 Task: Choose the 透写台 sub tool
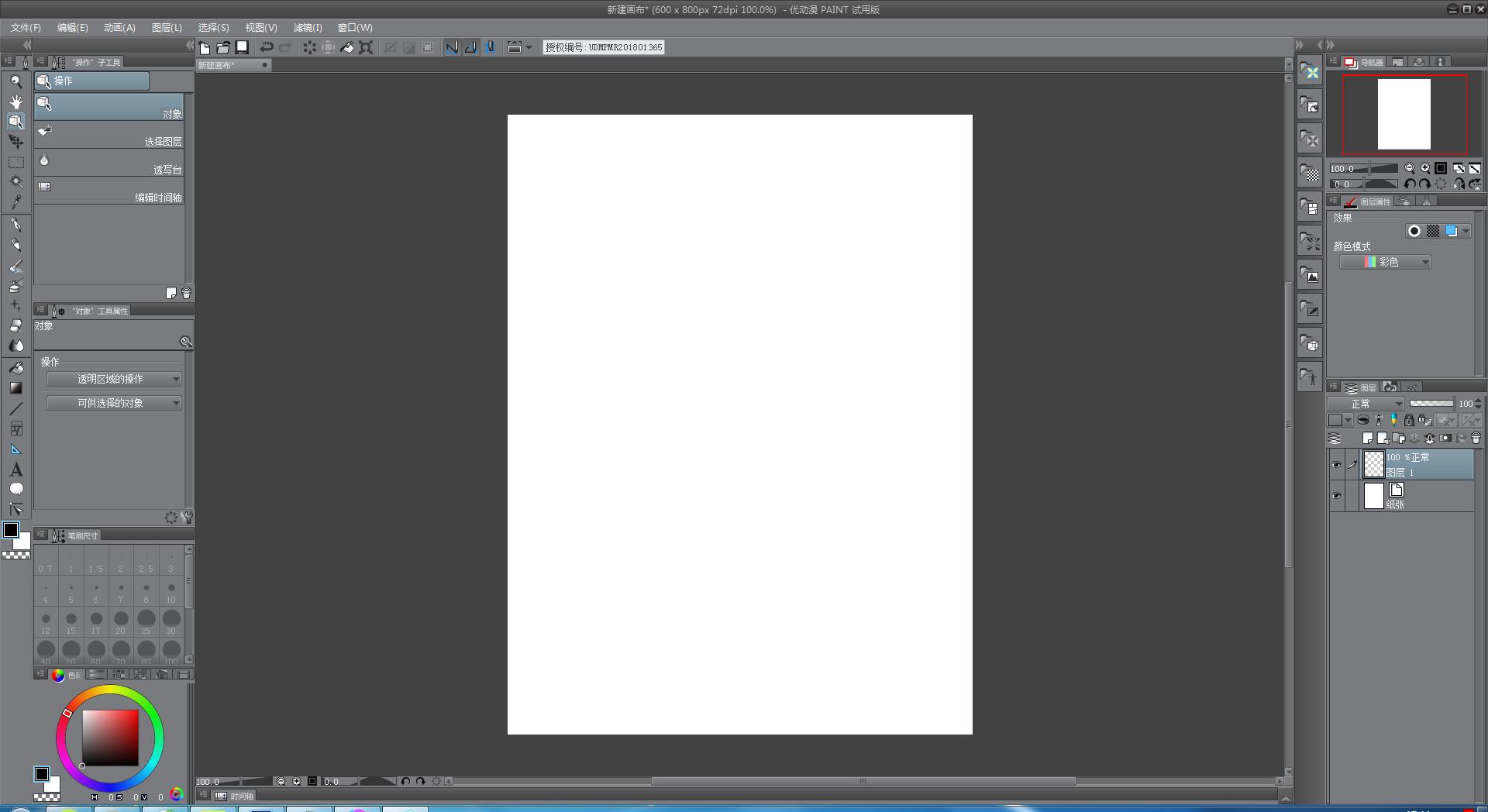pyautogui.click(x=108, y=163)
